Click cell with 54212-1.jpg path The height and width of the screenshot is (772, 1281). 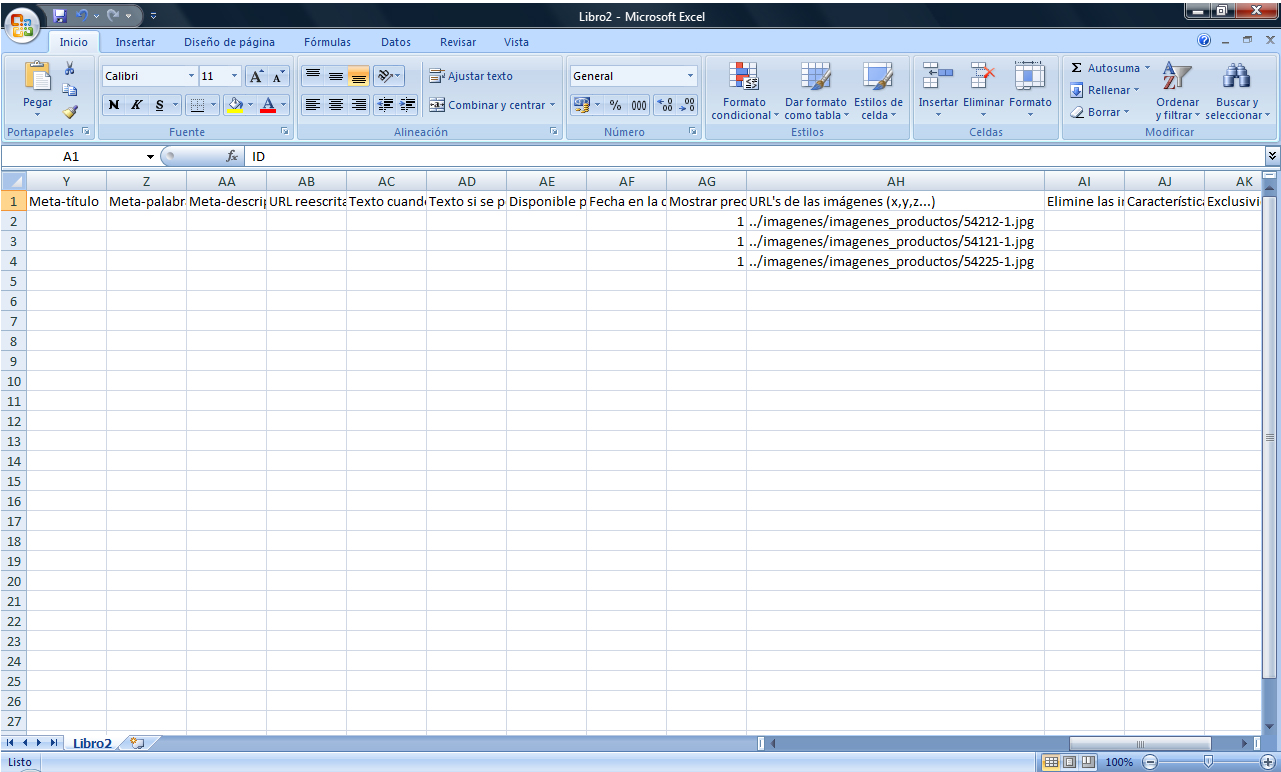(x=895, y=221)
